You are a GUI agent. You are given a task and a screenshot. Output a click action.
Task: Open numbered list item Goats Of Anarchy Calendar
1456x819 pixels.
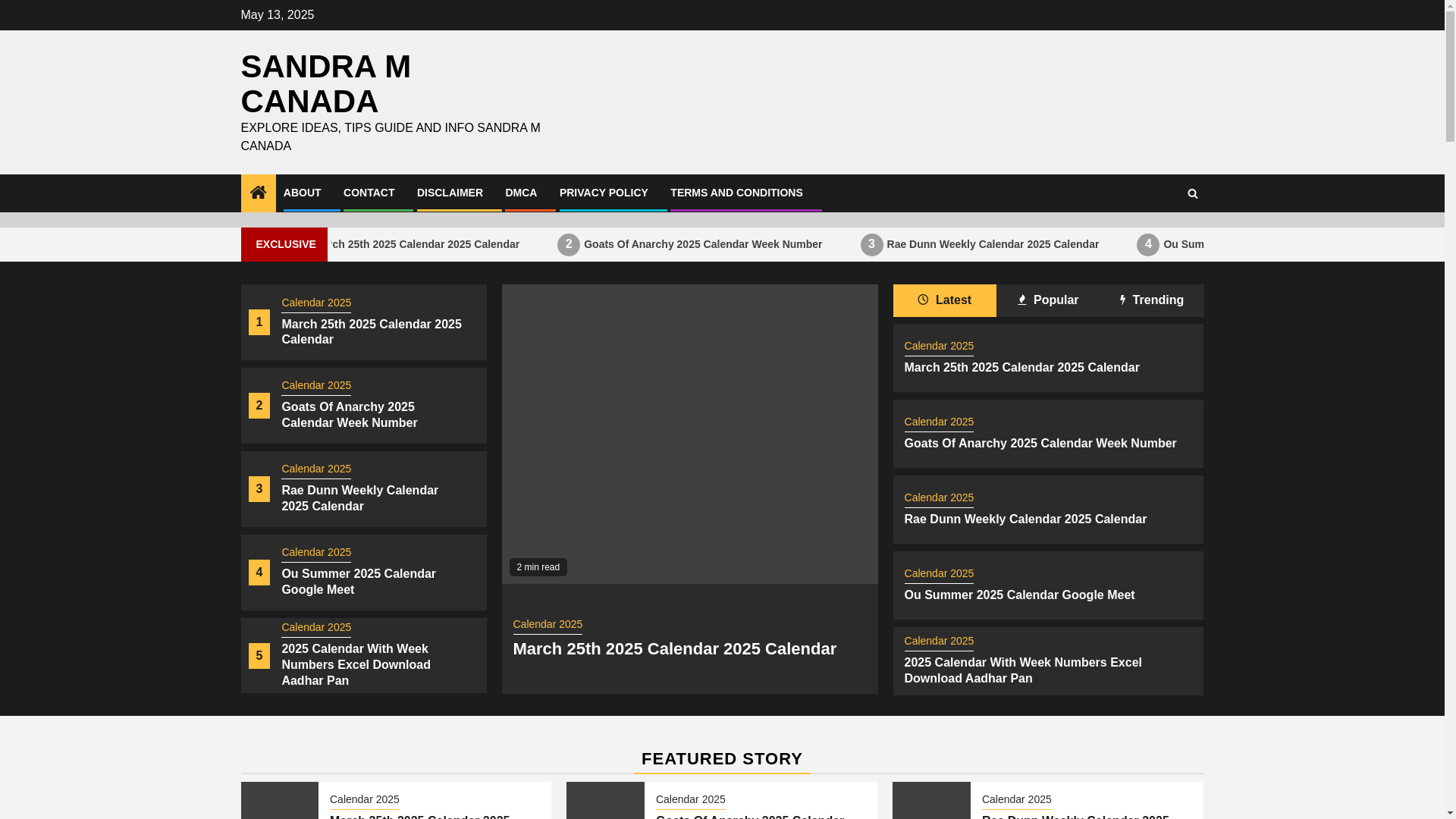click(350, 415)
